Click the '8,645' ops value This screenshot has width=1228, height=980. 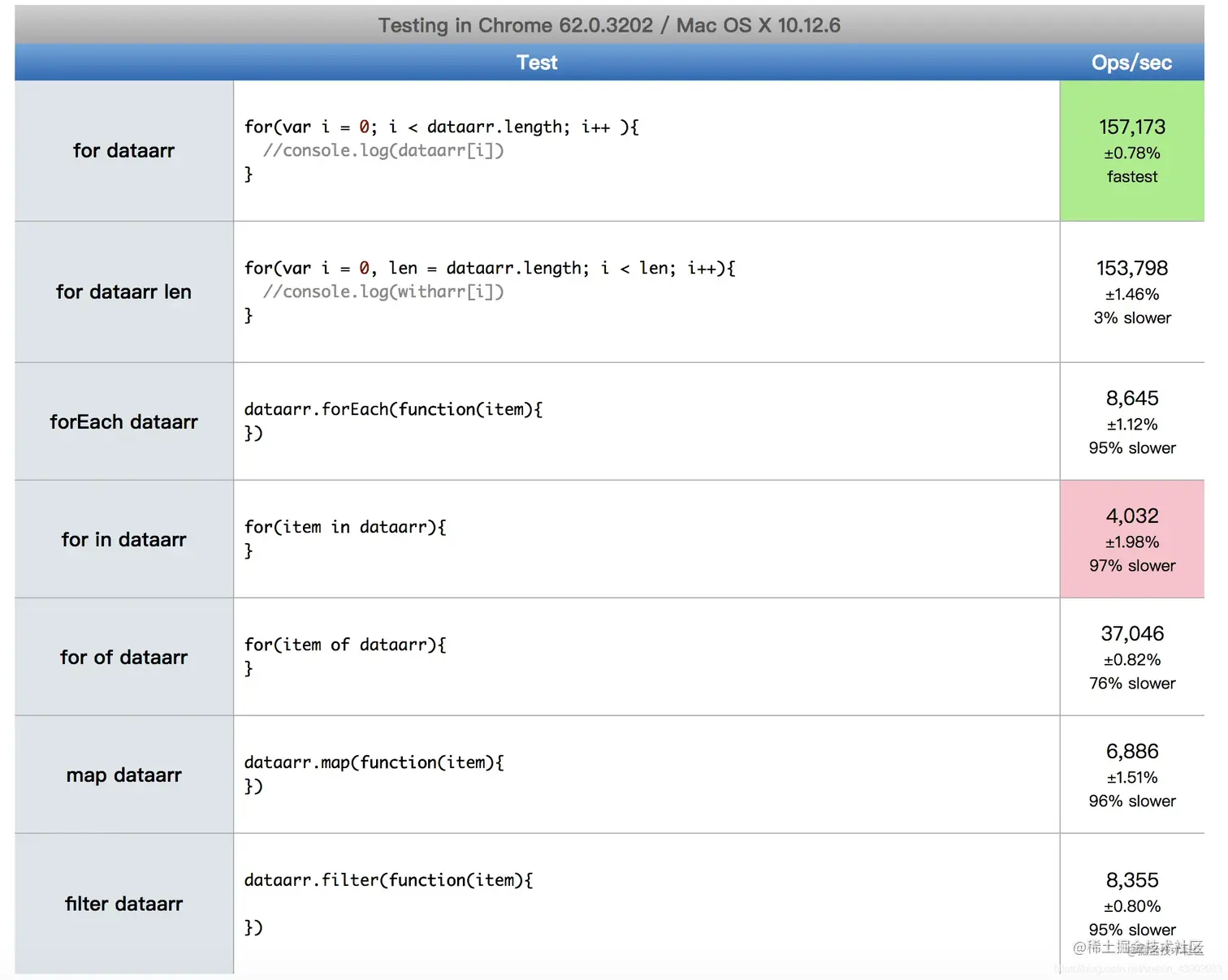click(x=1132, y=398)
